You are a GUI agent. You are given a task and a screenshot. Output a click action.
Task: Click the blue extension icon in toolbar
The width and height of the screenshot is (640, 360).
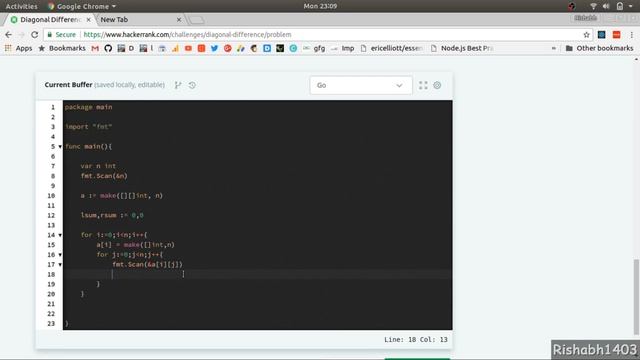[601, 35]
